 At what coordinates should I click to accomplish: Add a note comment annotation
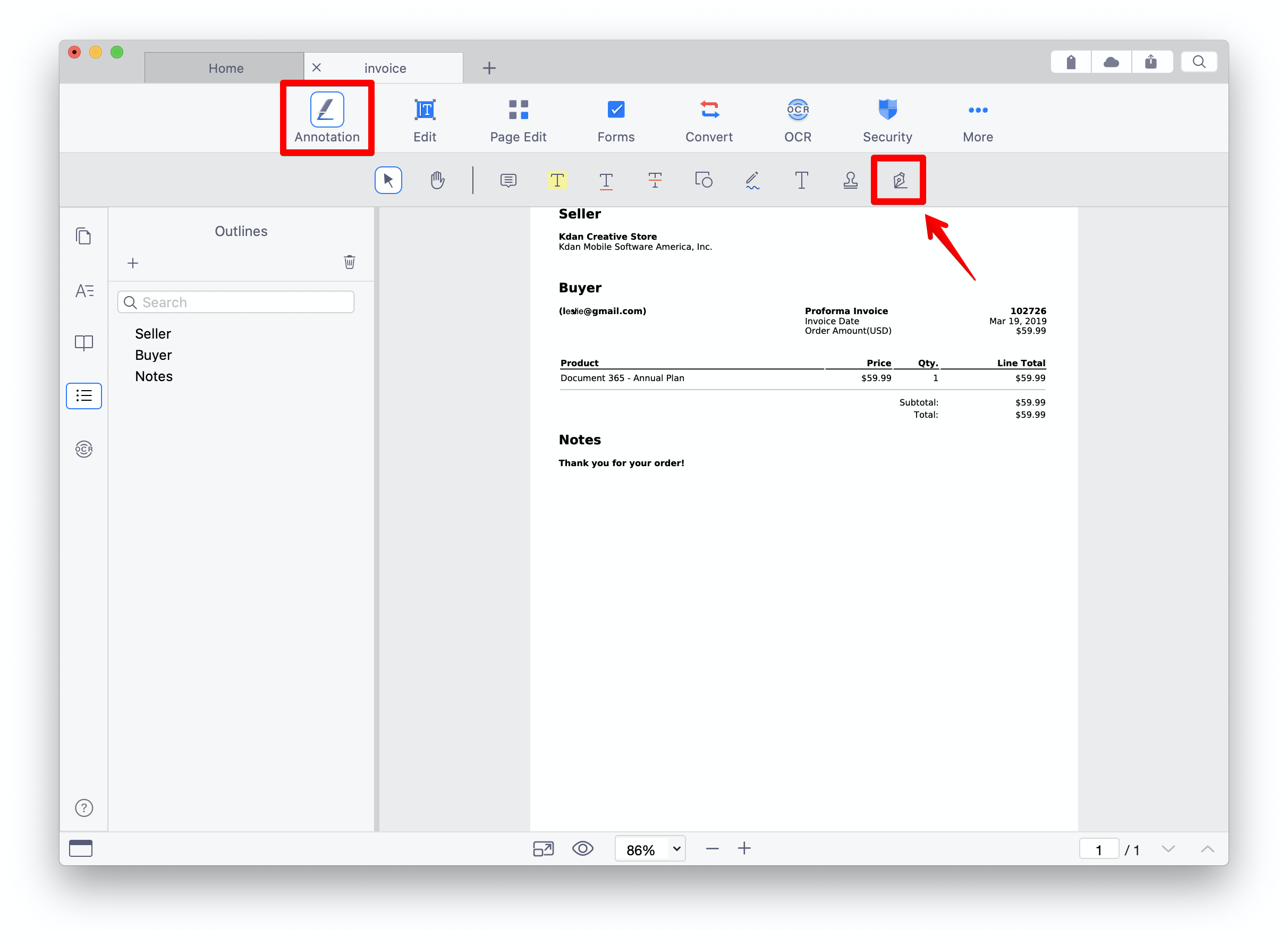[x=508, y=181]
